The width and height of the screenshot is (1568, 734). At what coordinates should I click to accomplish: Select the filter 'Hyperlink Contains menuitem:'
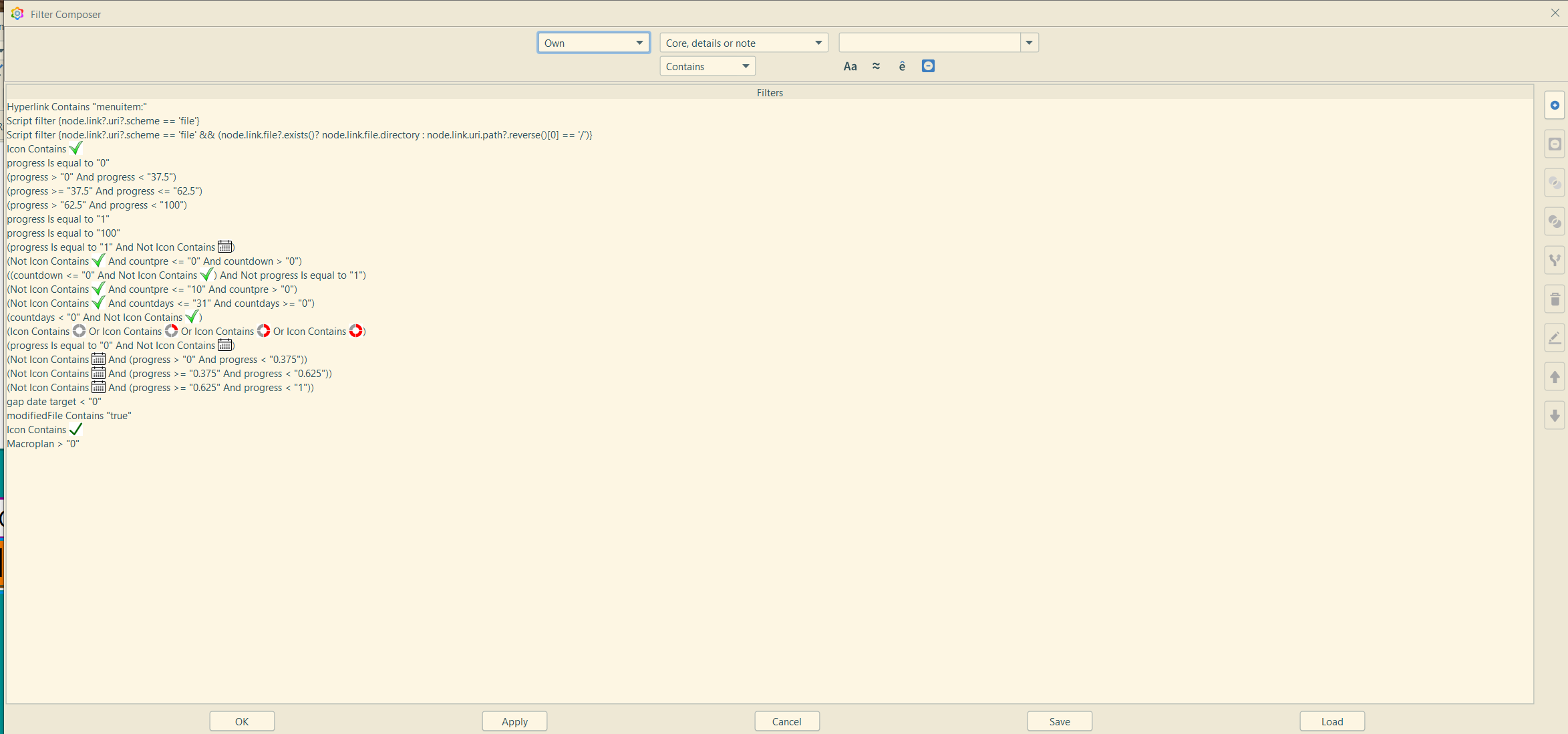point(76,106)
